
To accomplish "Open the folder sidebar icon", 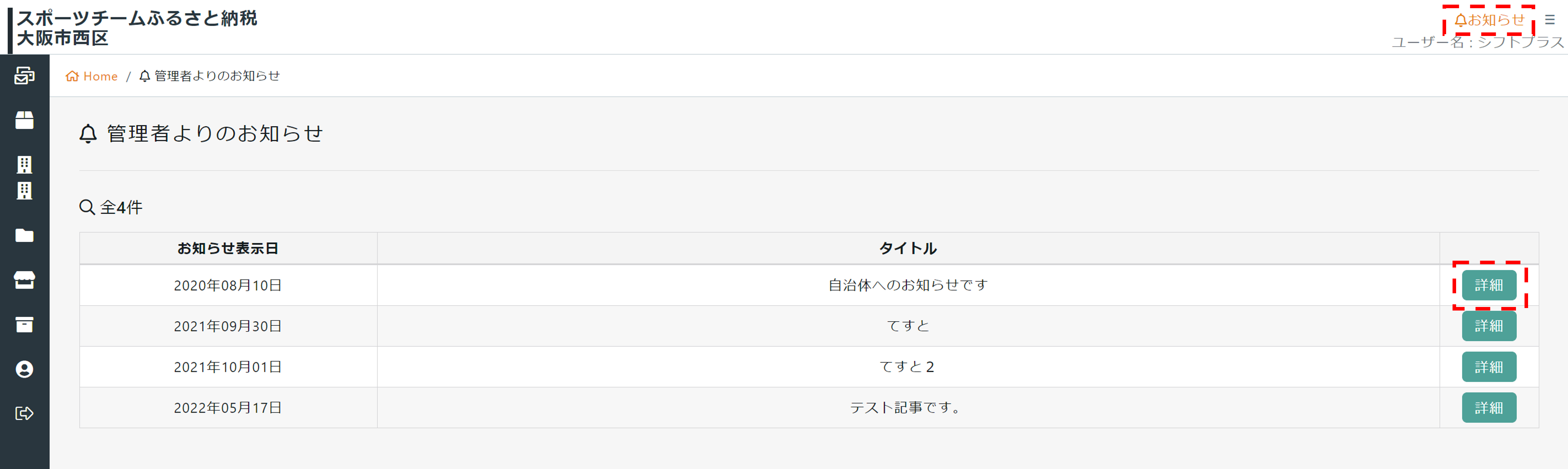I will [24, 235].
